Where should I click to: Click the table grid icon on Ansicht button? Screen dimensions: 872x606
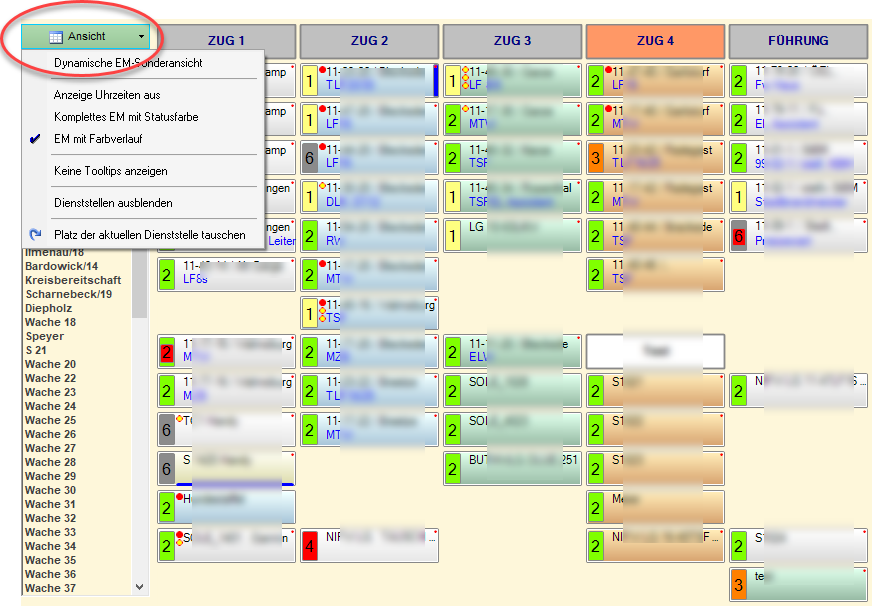tap(56, 36)
